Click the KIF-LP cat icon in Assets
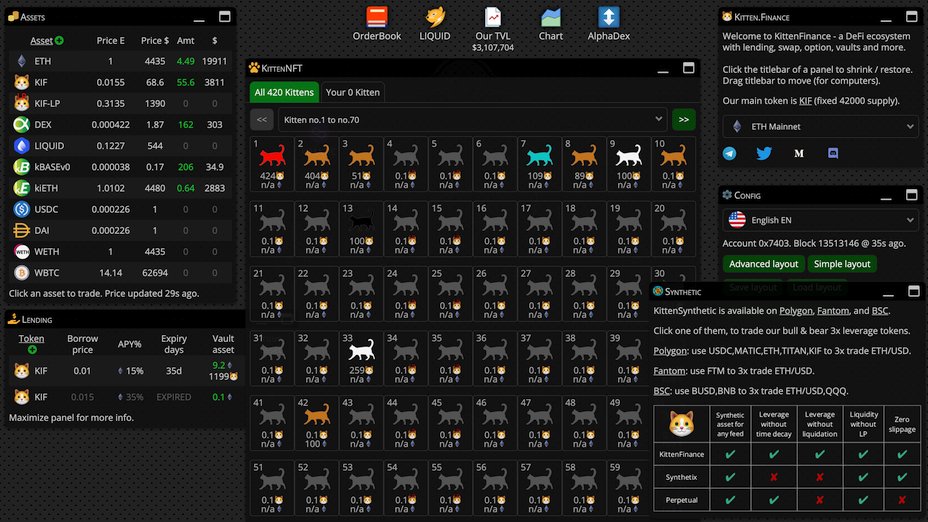Image resolution: width=928 pixels, height=522 pixels. pos(22,103)
